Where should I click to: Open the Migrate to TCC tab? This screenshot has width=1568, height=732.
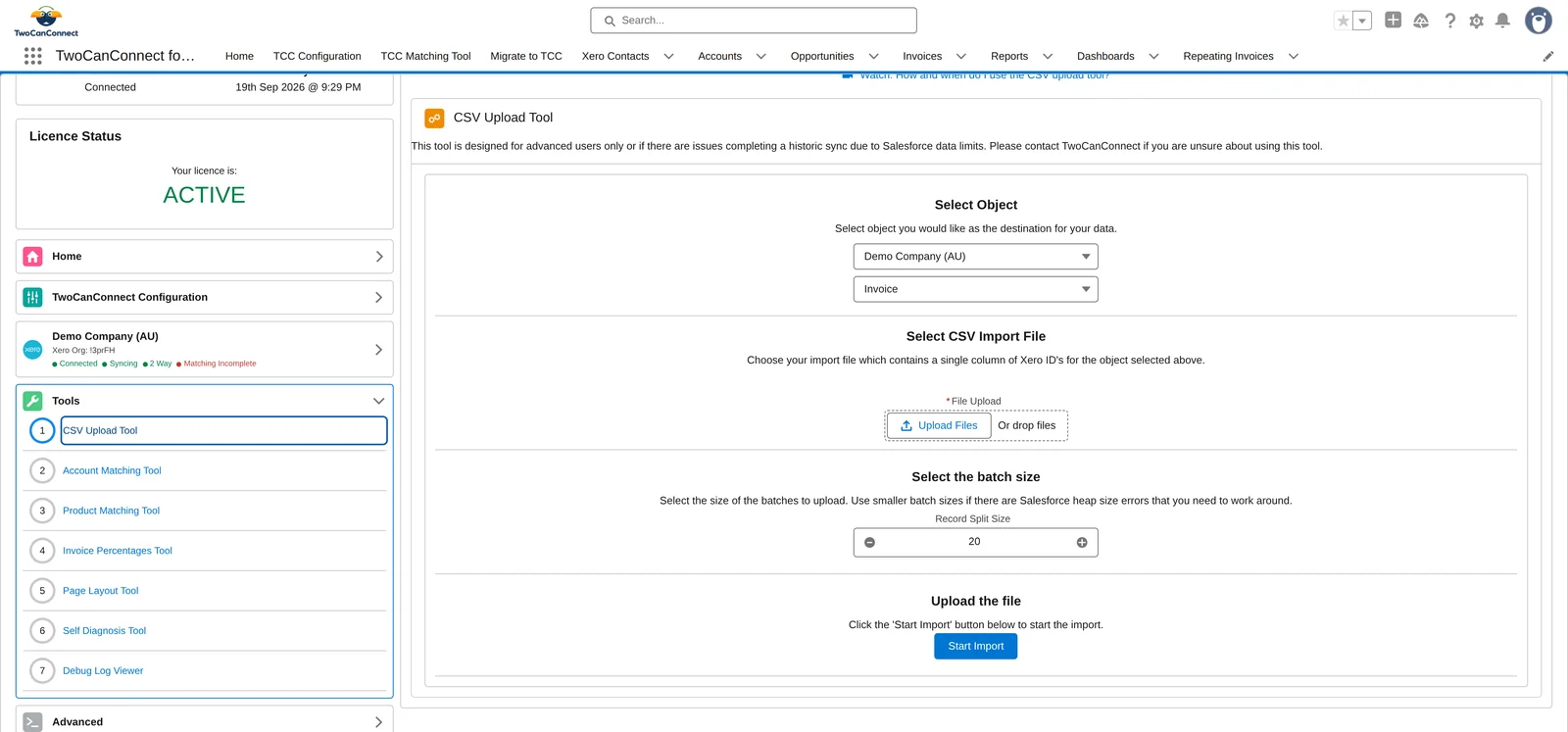tap(526, 56)
